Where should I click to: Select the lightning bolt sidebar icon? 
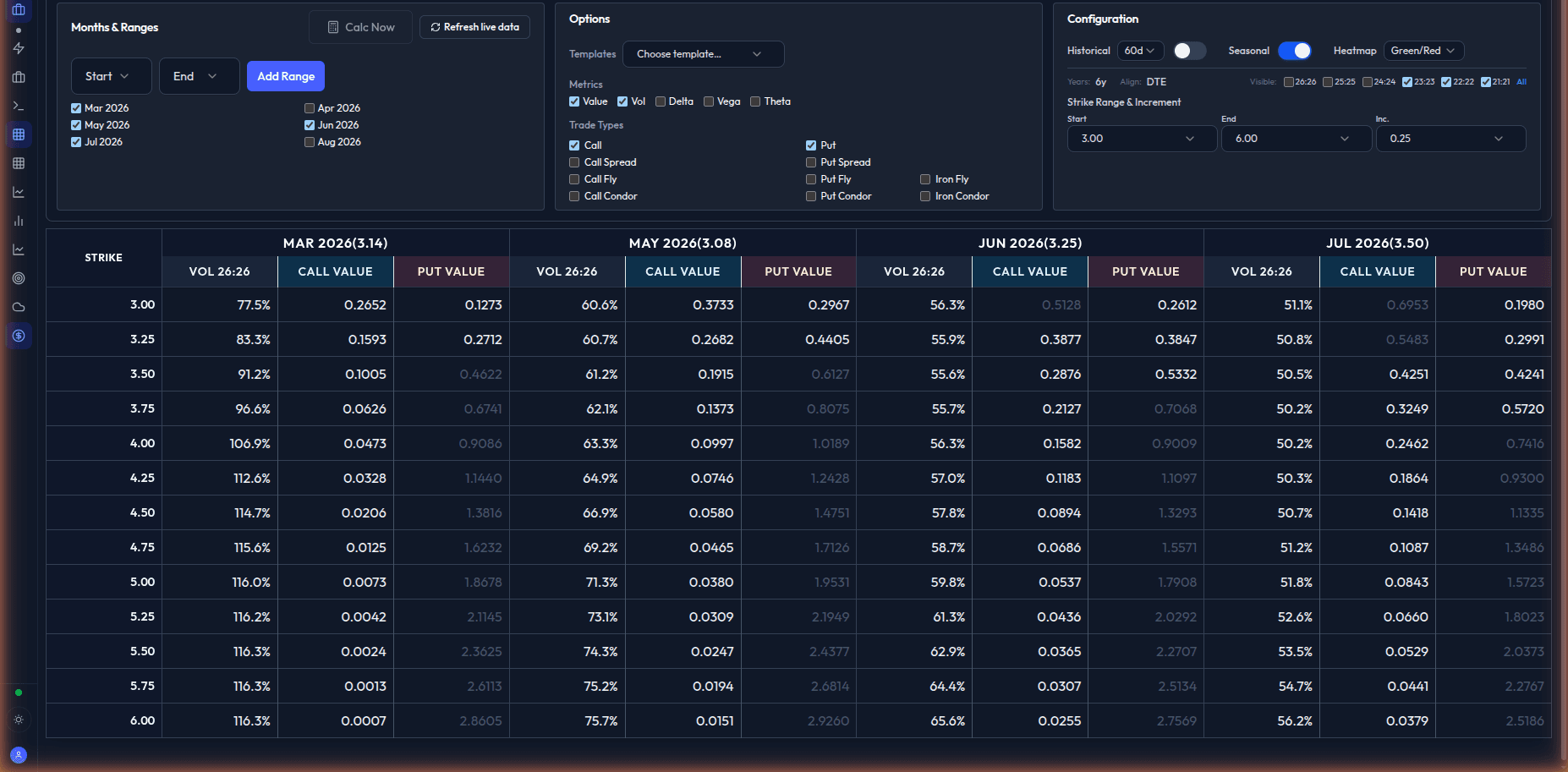coord(19,49)
